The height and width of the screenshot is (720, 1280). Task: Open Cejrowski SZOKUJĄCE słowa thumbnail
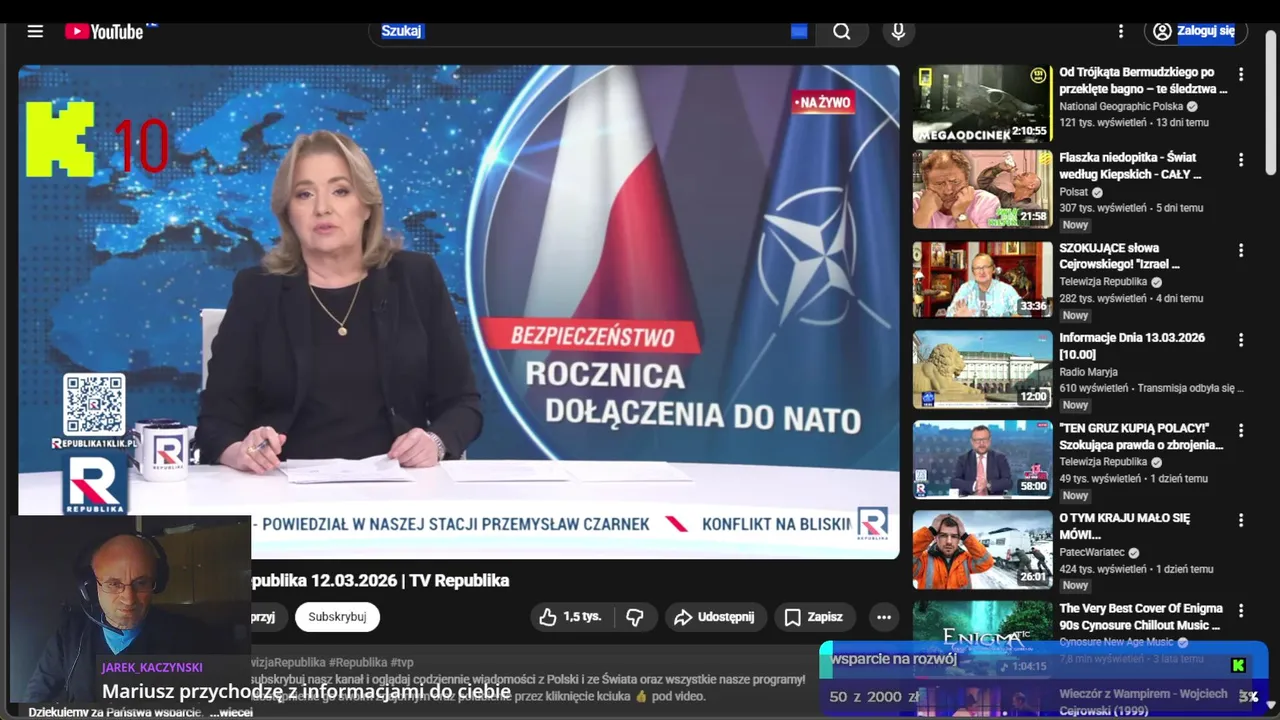point(982,280)
